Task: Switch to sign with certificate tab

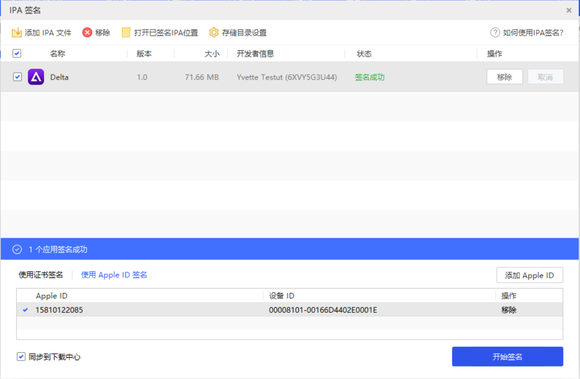Action: point(41,275)
